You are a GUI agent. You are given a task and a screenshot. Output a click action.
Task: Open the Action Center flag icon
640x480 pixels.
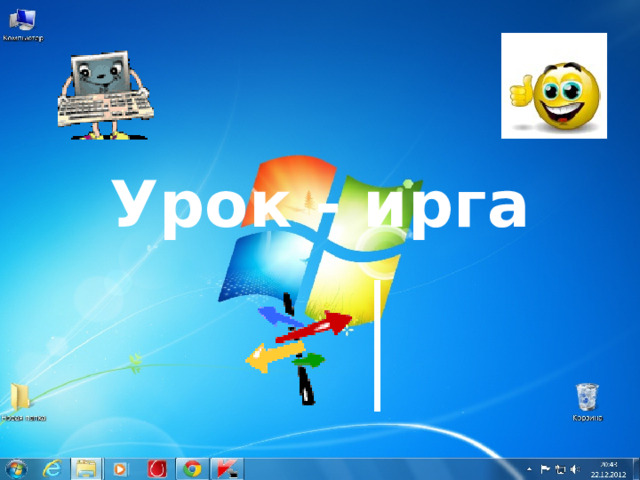coord(545,469)
